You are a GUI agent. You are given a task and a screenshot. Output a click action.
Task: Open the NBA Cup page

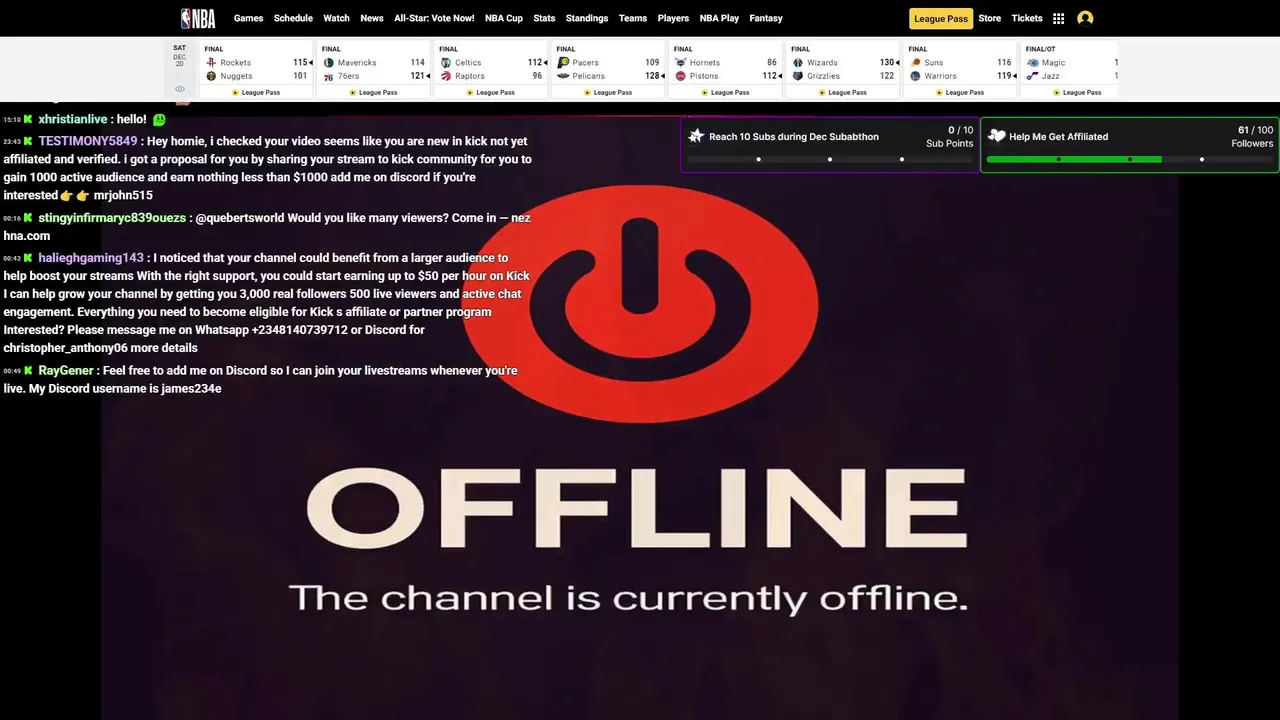504,18
